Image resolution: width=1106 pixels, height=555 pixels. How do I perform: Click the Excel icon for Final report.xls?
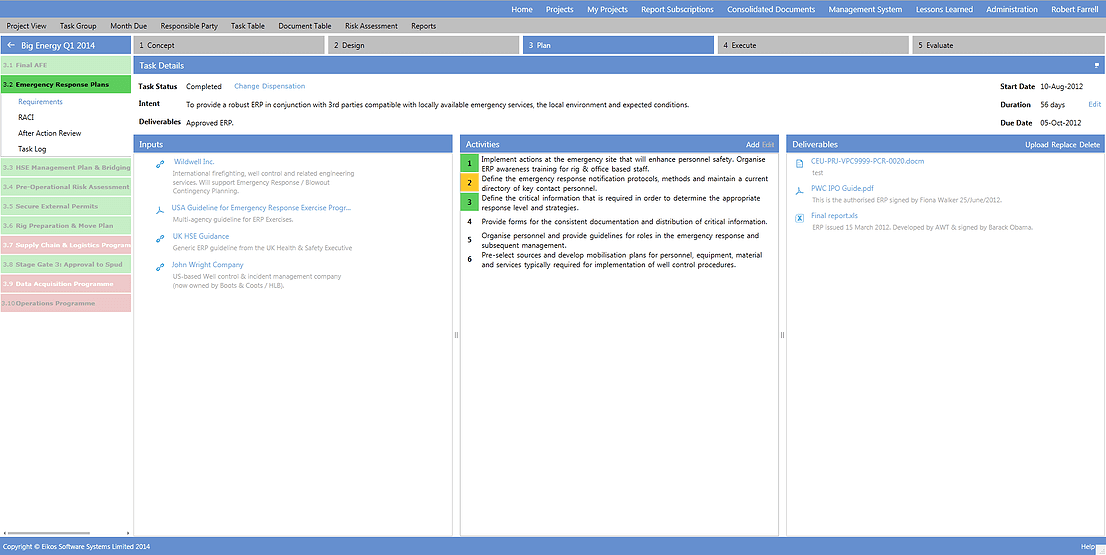pyautogui.click(x=799, y=217)
